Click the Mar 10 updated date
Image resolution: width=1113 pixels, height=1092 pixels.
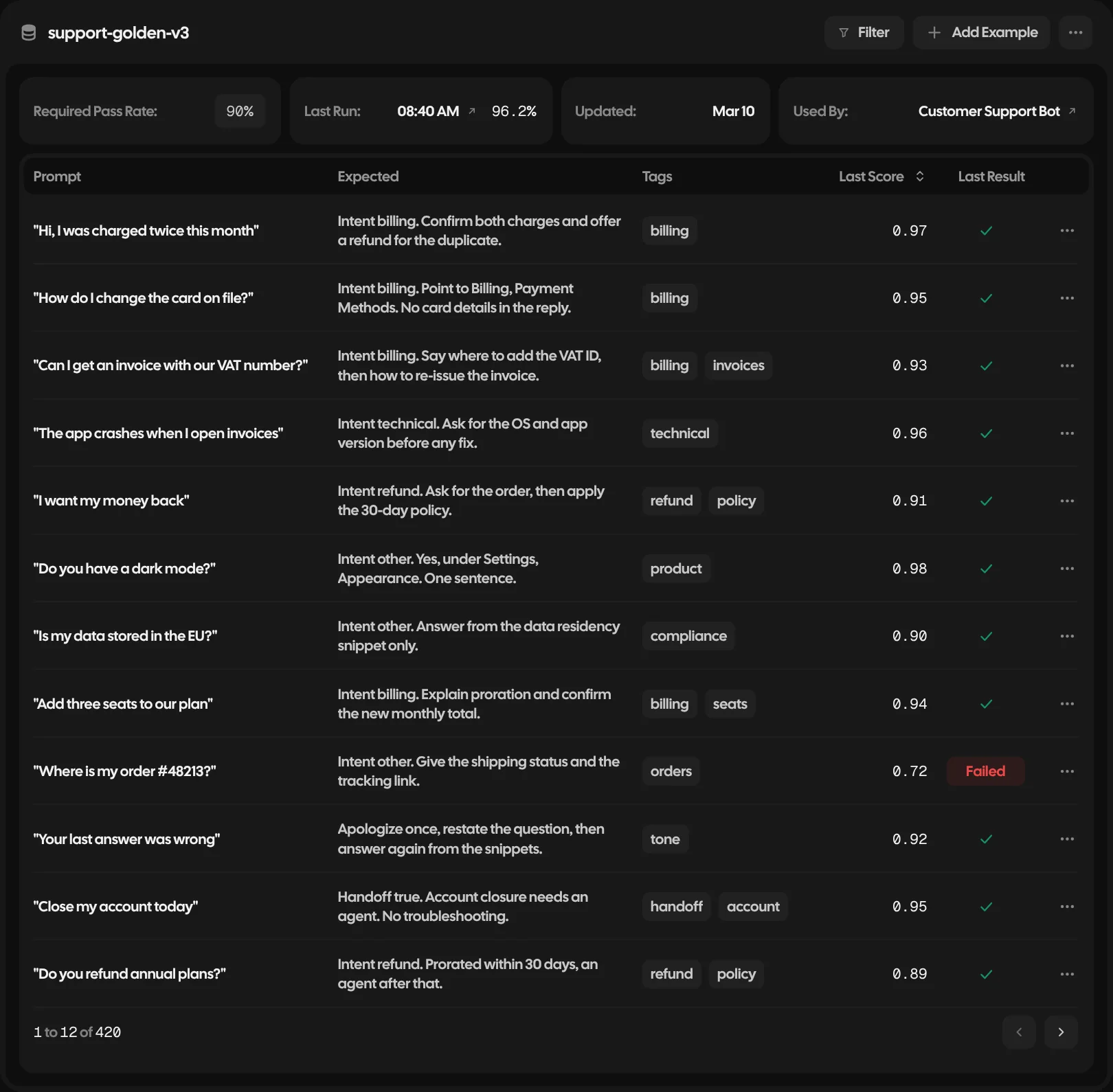pyautogui.click(x=733, y=111)
